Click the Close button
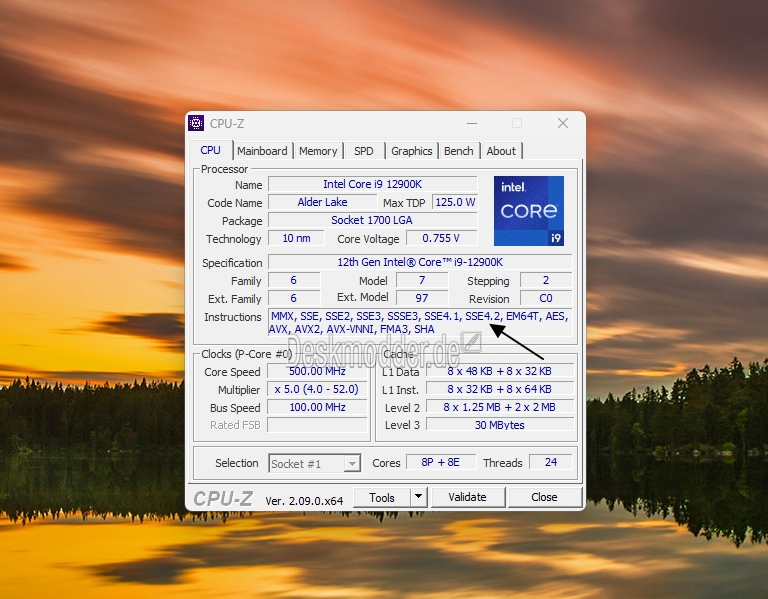 (x=544, y=497)
